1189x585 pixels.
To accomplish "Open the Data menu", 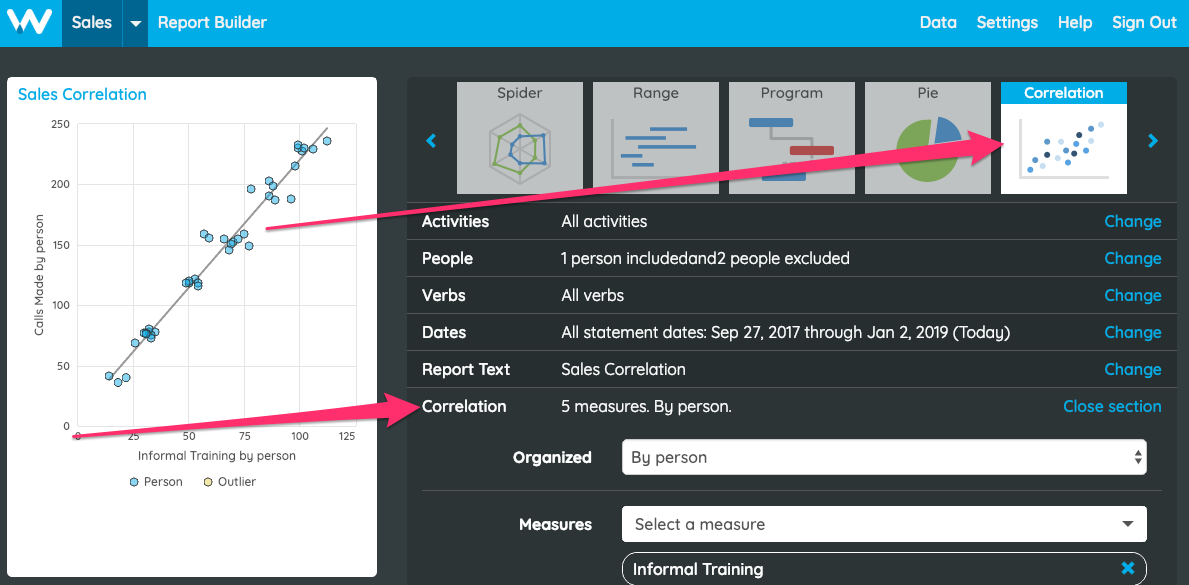I will point(938,22).
